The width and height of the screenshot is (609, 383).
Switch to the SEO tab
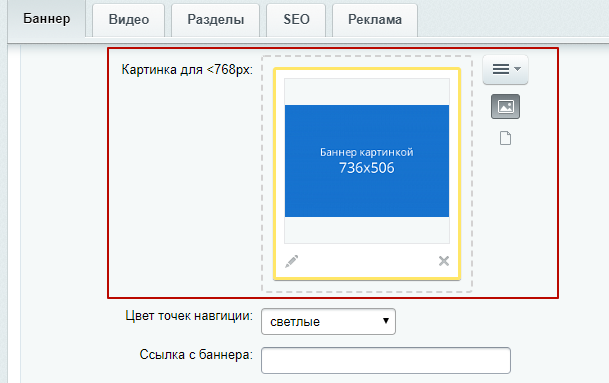(x=296, y=20)
